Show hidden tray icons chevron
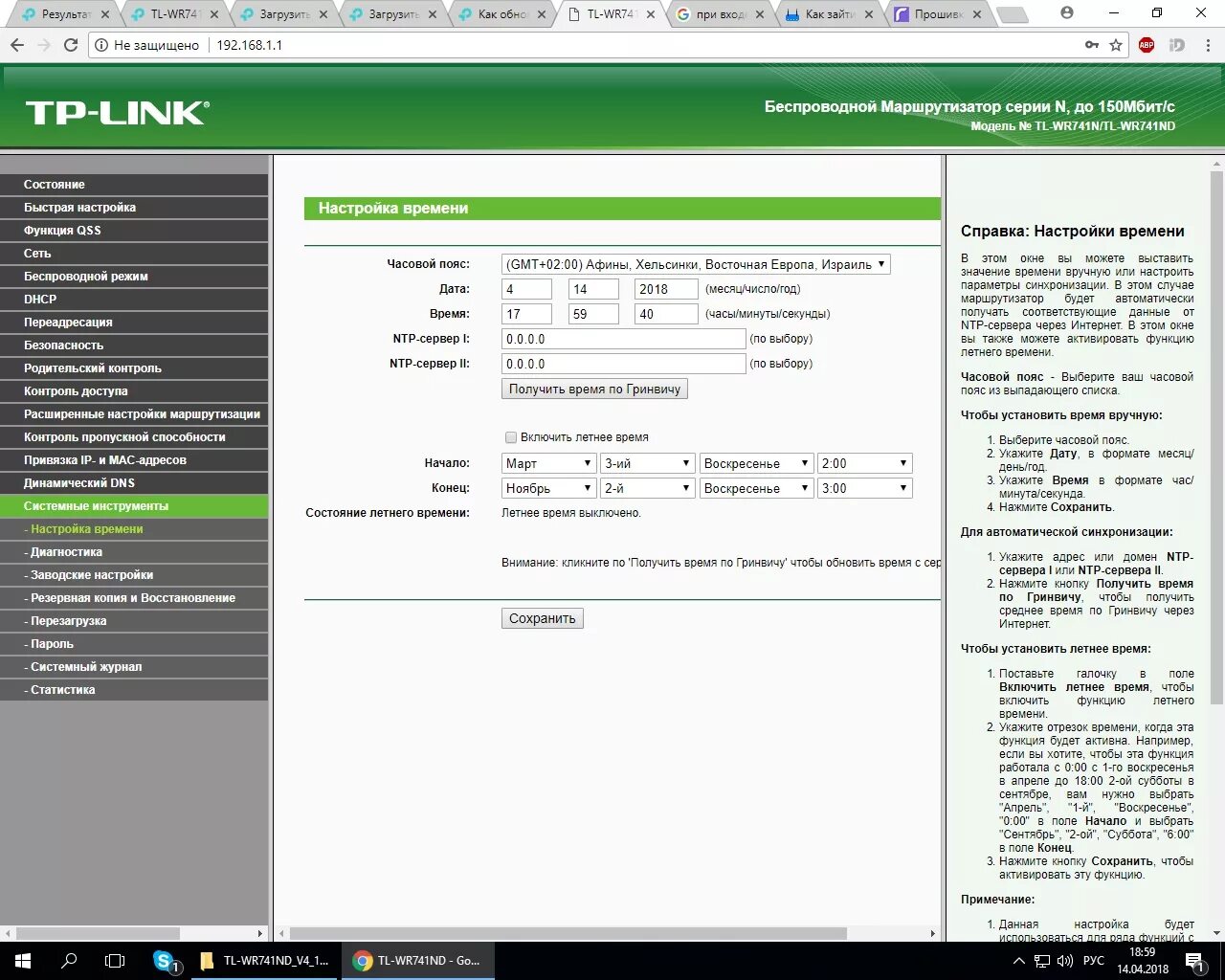 tap(1018, 961)
